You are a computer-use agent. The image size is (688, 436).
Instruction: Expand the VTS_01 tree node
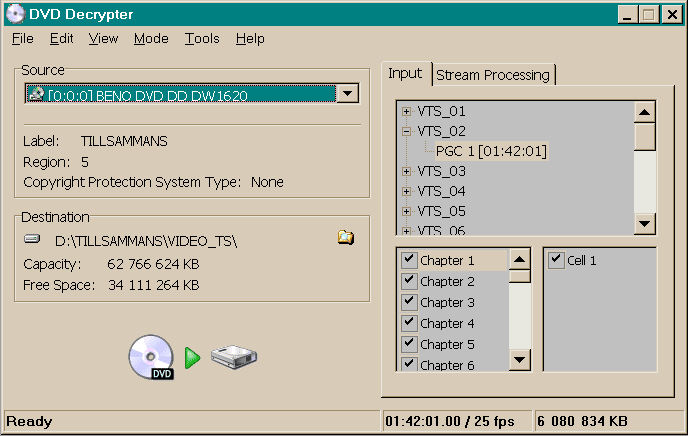coord(406,111)
